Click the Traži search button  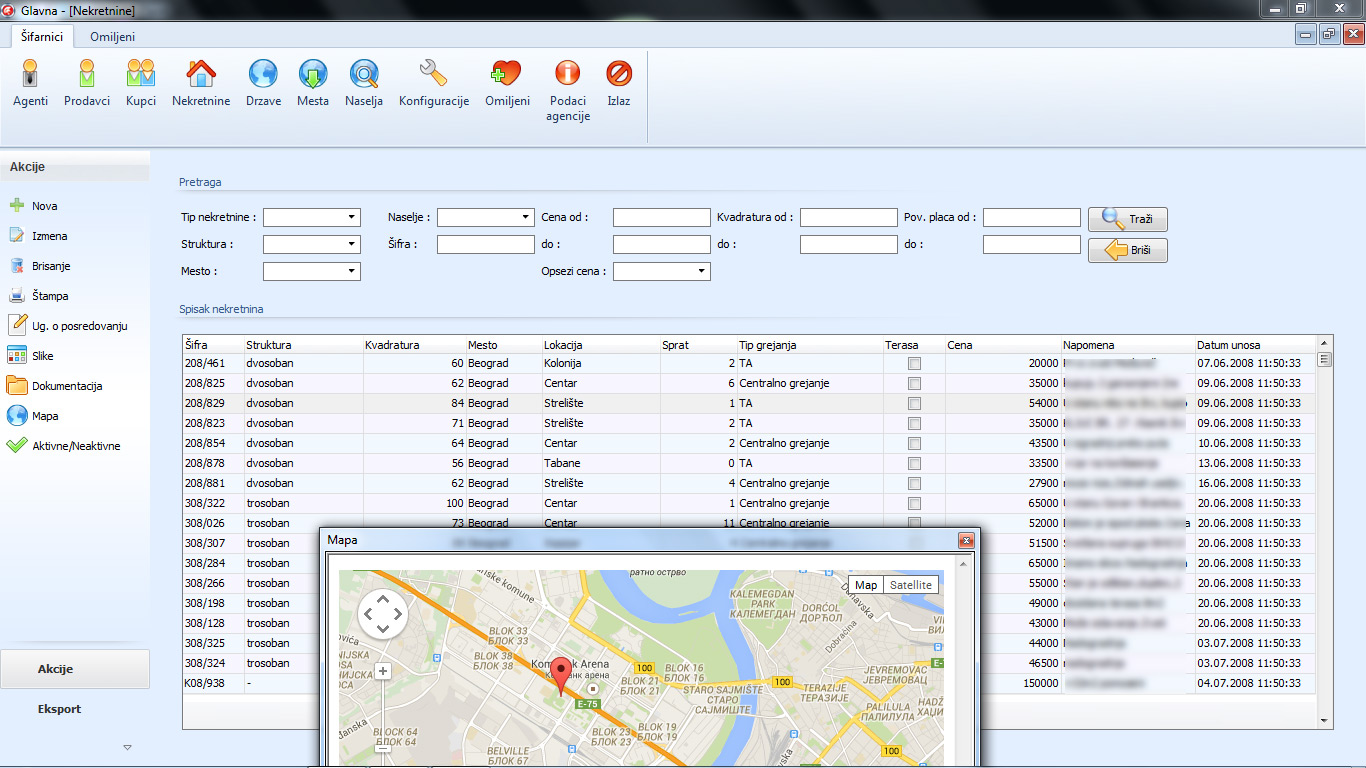click(1128, 219)
